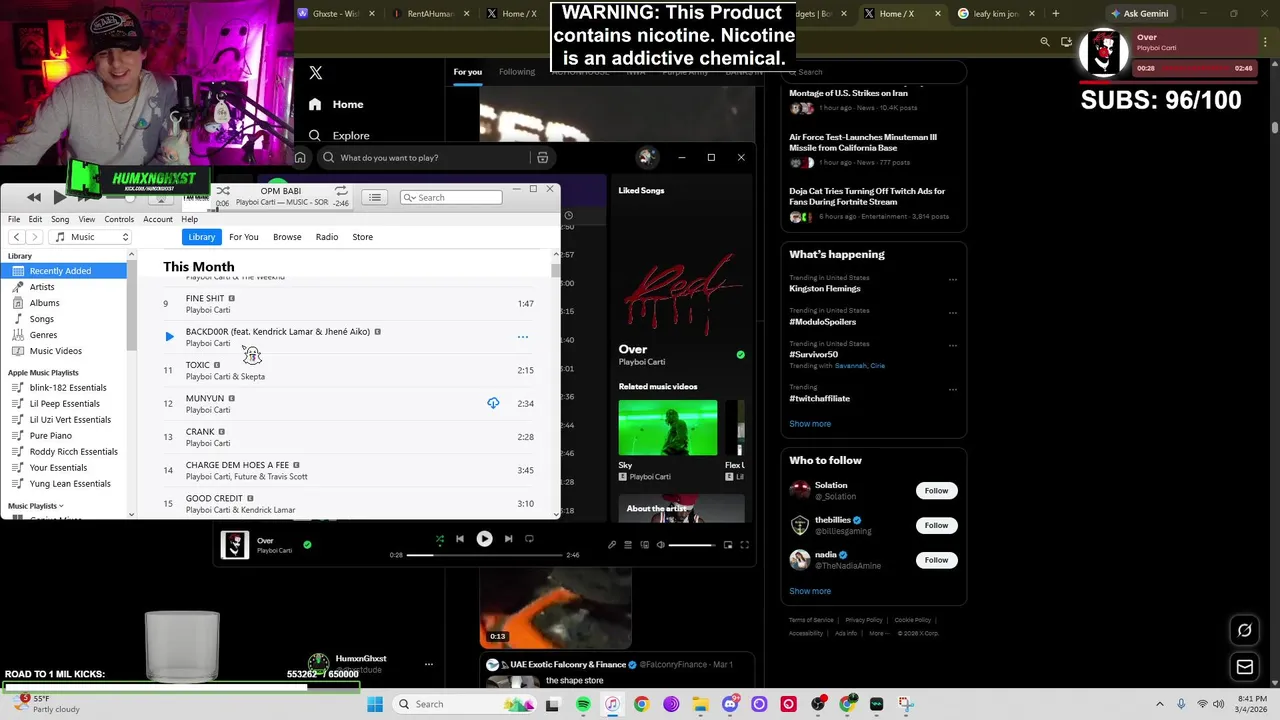Screen dimensions: 1280x720
Task: Open more options dots for BACKD00R
Action: pyautogui.click(x=522, y=337)
